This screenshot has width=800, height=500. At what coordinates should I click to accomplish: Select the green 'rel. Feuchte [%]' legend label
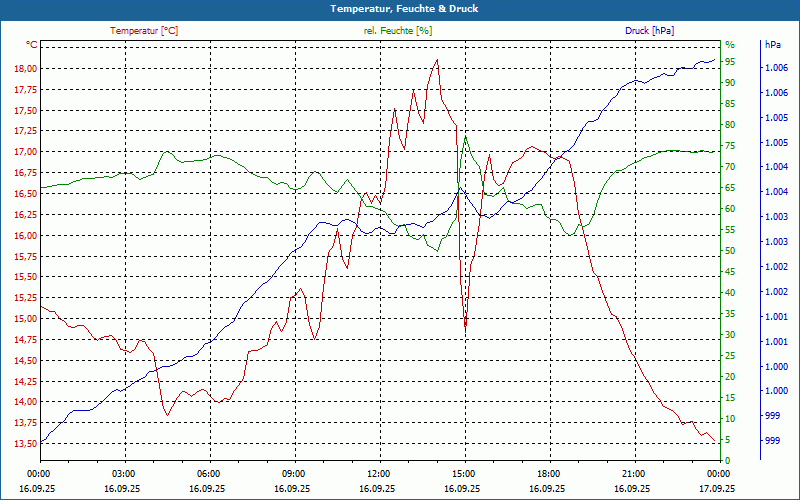(x=397, y=31)
